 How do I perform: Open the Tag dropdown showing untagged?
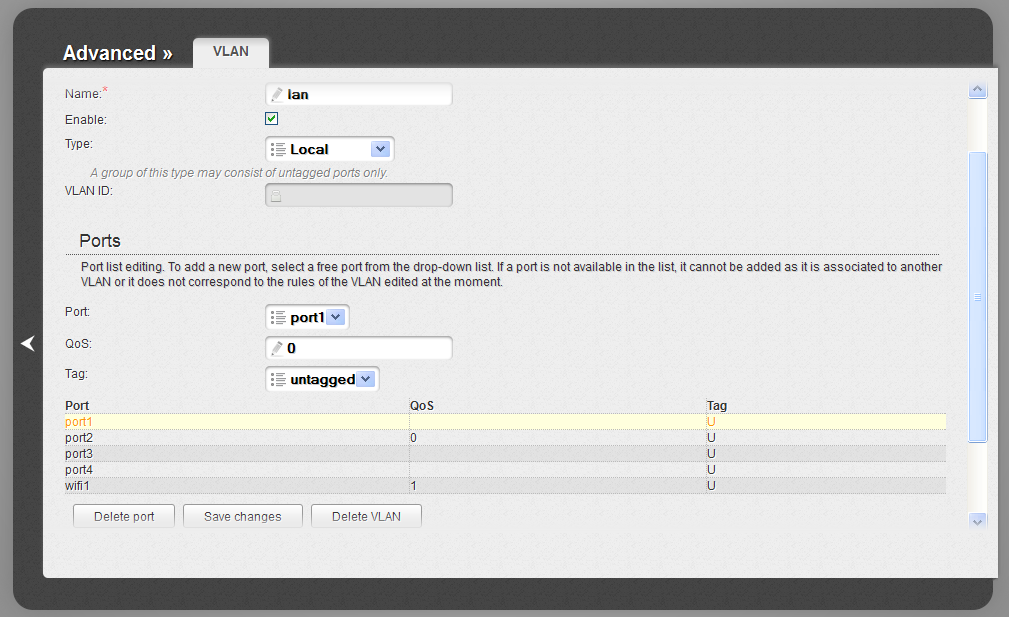click(322, 379)
